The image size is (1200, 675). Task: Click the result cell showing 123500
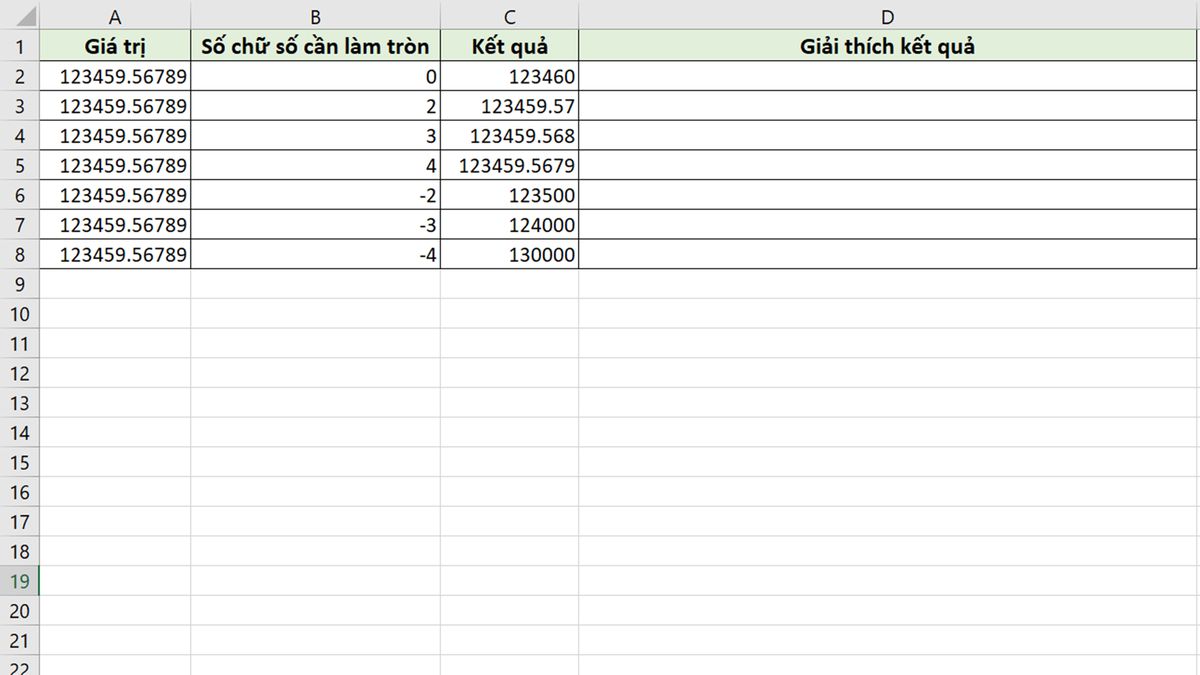coord(509,195)
